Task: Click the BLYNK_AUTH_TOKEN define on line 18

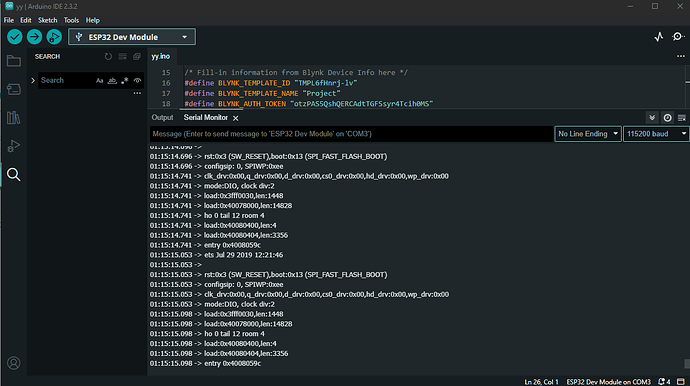Action: pyautogui.click(x=309, y=104)
